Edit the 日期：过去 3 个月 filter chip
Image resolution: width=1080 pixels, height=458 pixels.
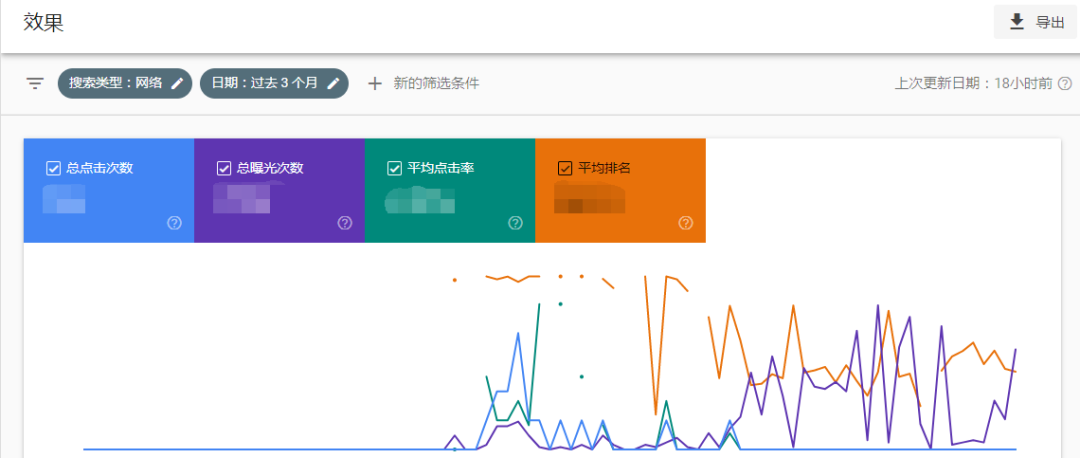[x=274, y=83]
